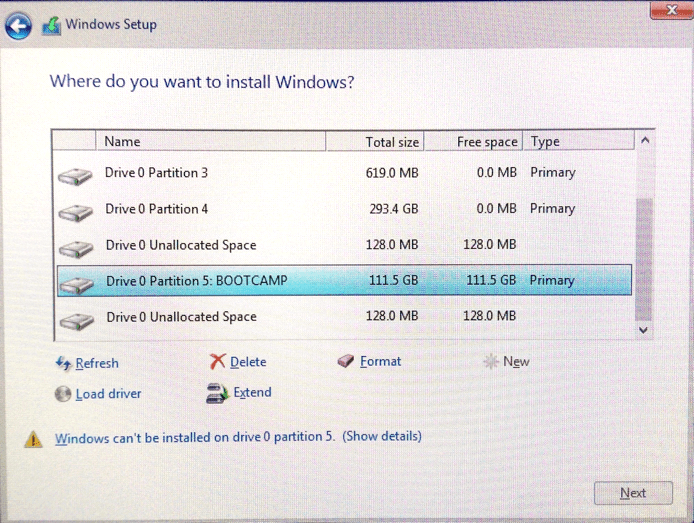The image size is (694, 523).
Task: Select Drive 0 Partition 3 row
Action: pyautogui.click(x=344, y=173)
